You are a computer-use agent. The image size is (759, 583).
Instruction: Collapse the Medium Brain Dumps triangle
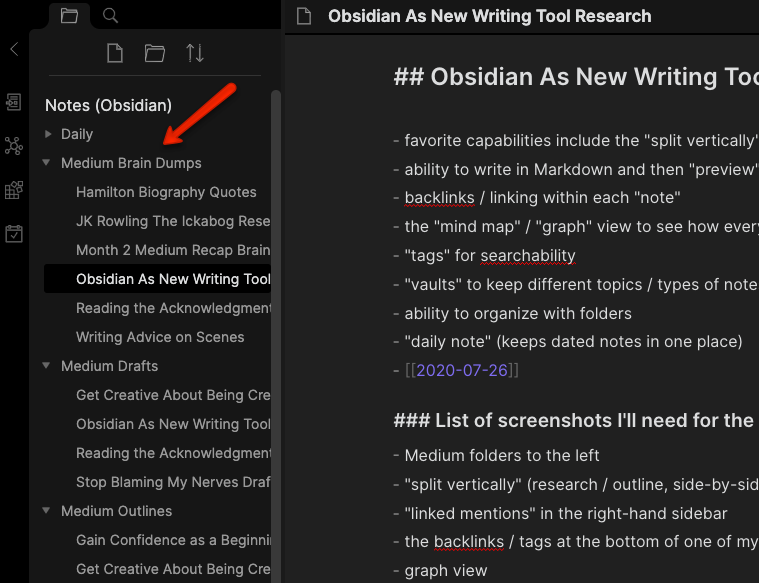point(46,163)
